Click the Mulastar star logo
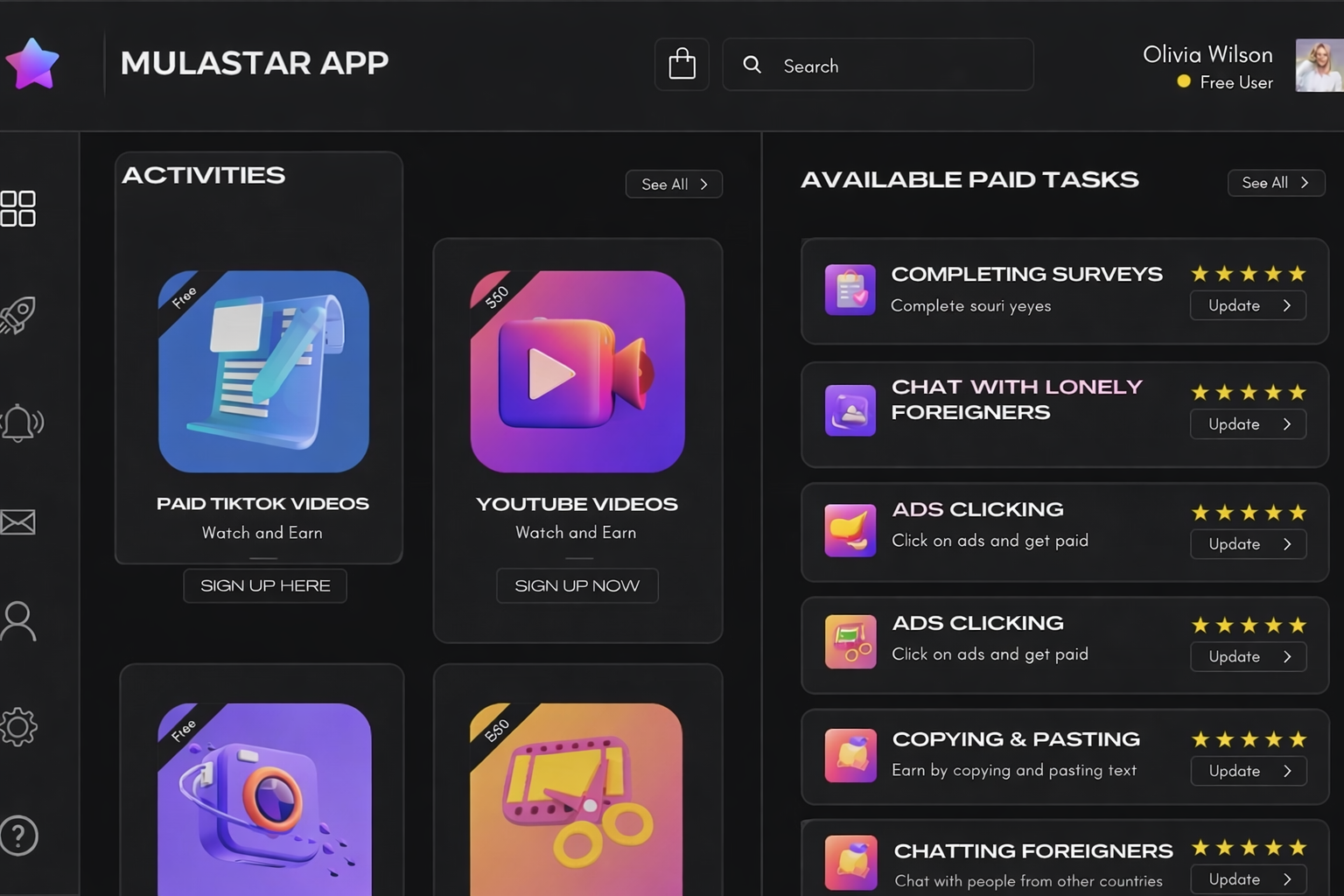The height and width of the screenshot is (896, 1344). [x=32, y=64]
